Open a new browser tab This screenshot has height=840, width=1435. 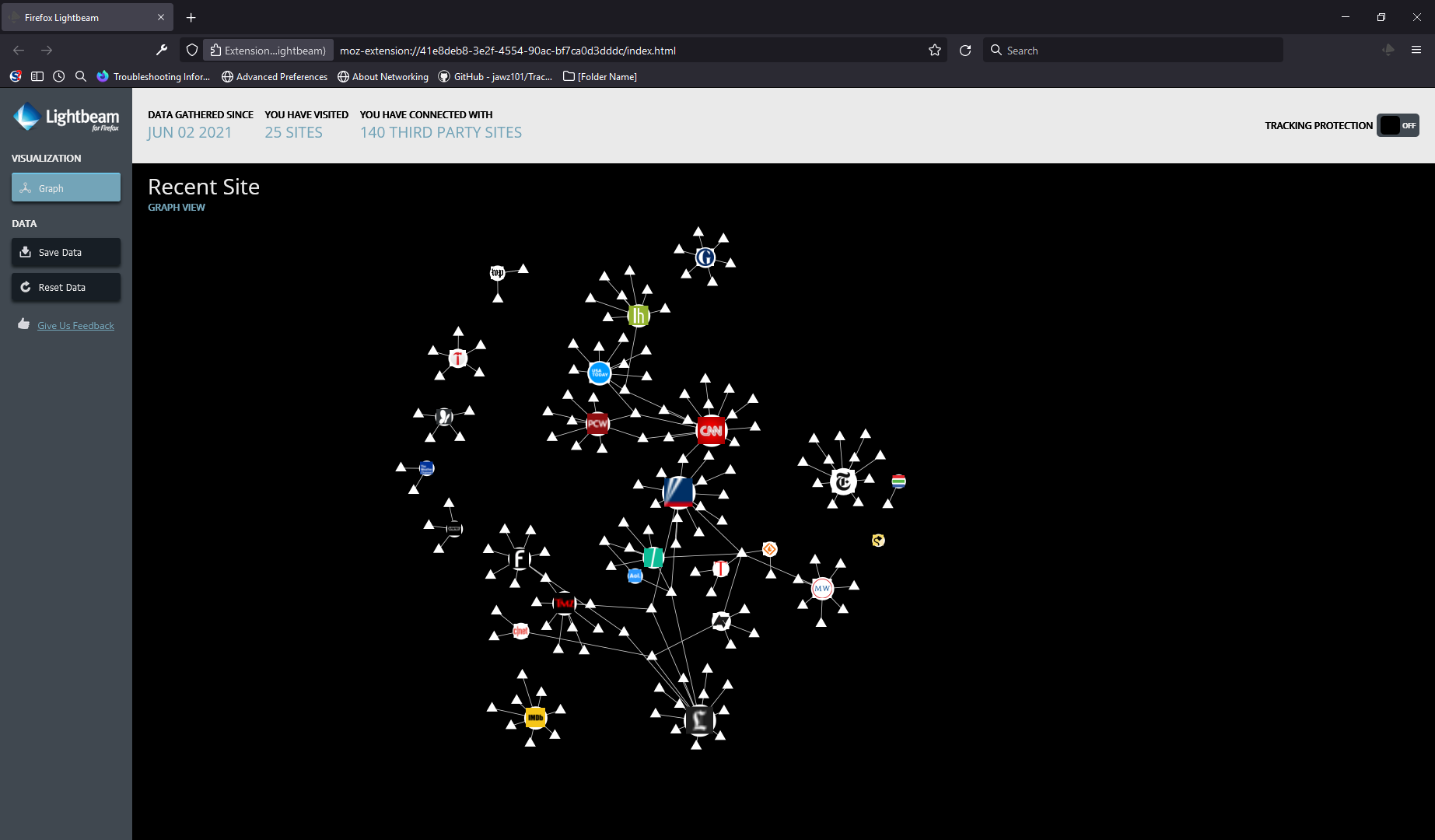191,17
